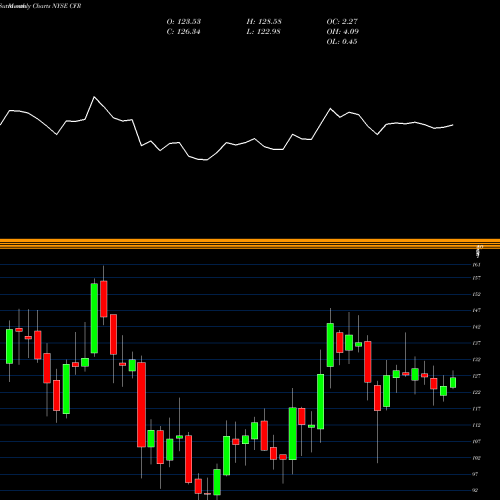Click the tallest red candlestick body
The height and width of the screenshot is (500, 500).
[142, 405]
